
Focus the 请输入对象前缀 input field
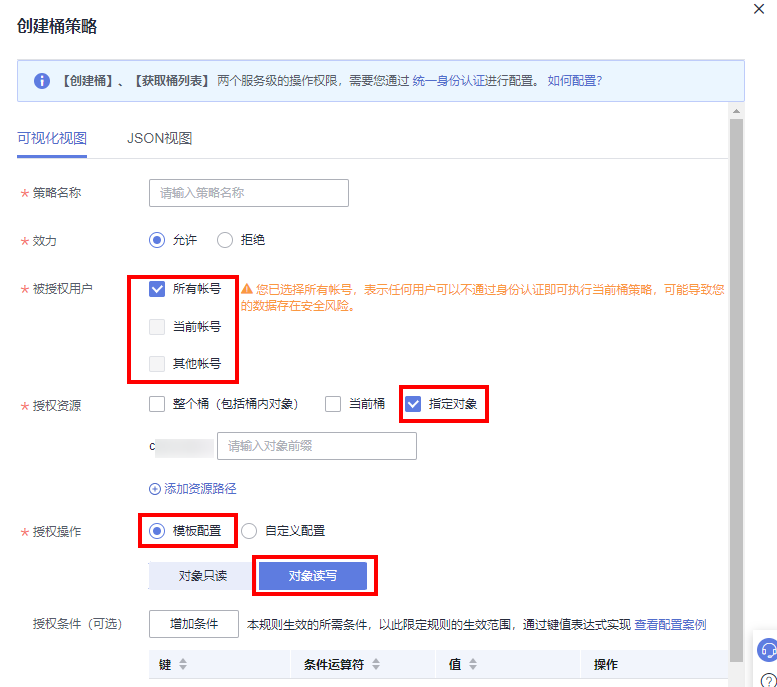click(x=317, y=446)
